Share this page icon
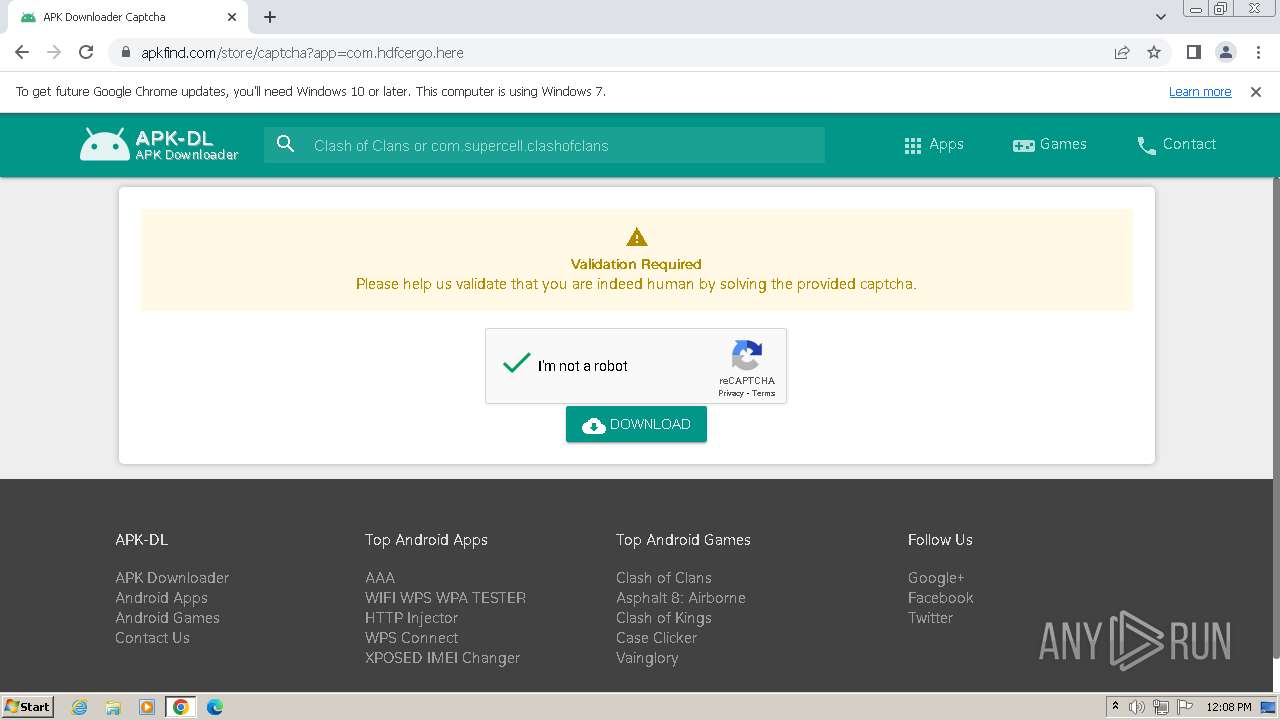The width and height of the screenshot is (1280, 720). [x=1122, y=53]
